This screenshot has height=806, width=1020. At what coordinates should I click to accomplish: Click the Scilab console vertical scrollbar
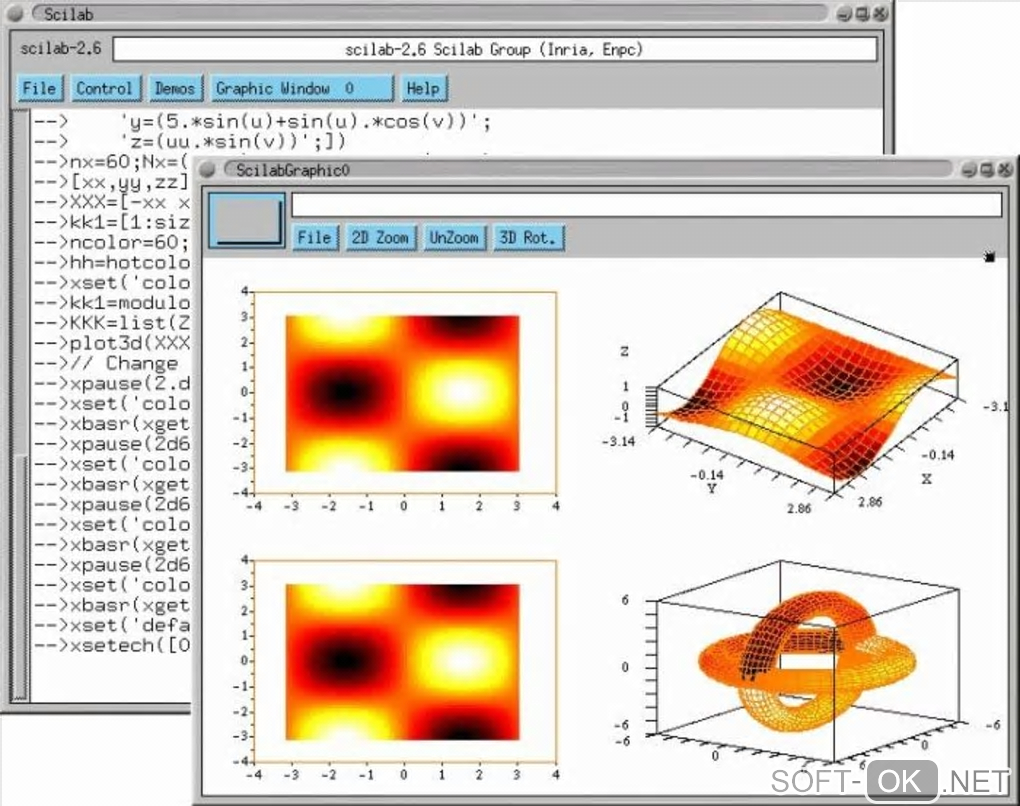[x=21, y=405]
